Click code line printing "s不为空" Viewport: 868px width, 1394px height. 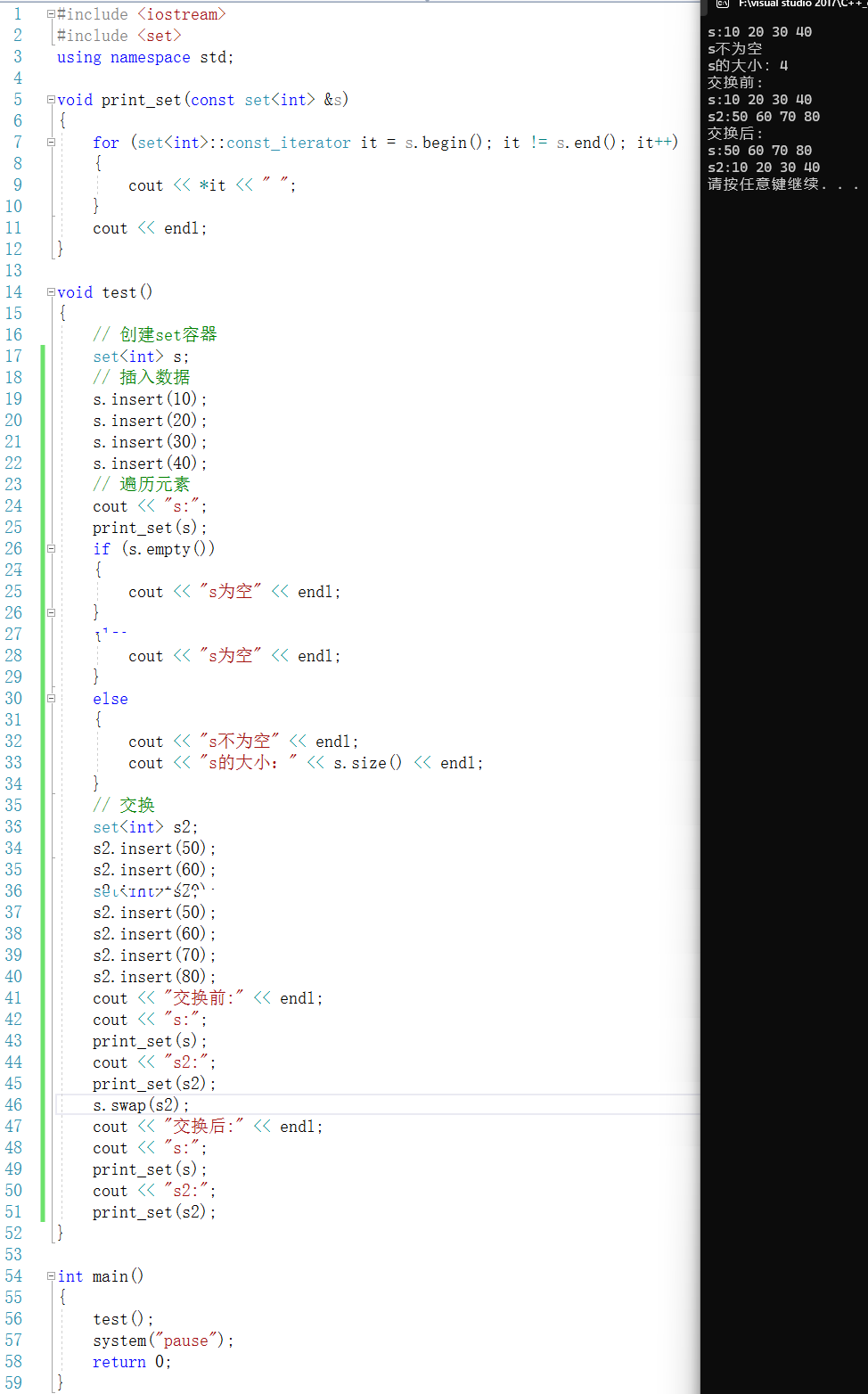243,742
